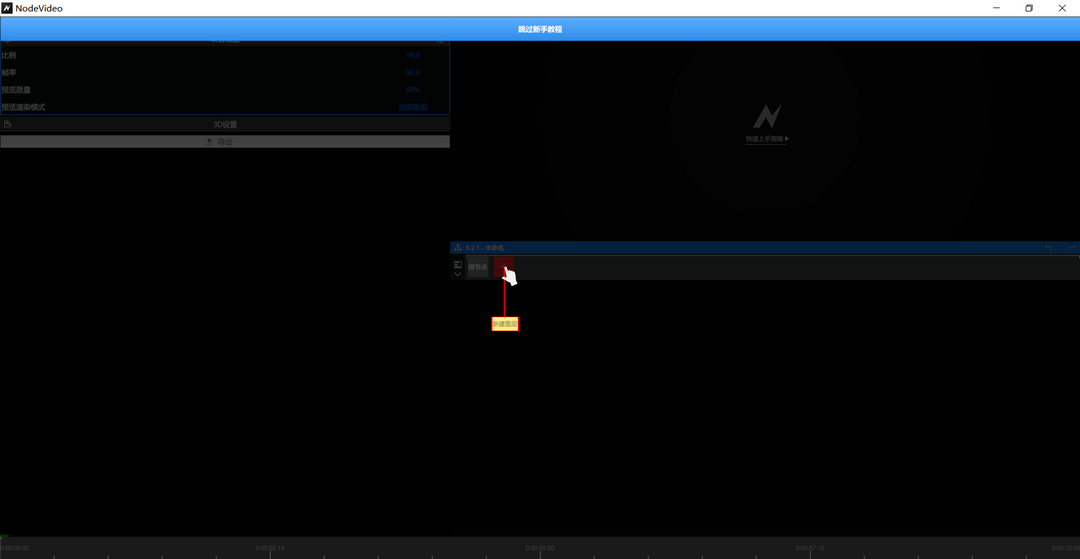Click the NodeVideo logo in preview area
Viewport: 1080px width, 559px height.
[767, 117]
